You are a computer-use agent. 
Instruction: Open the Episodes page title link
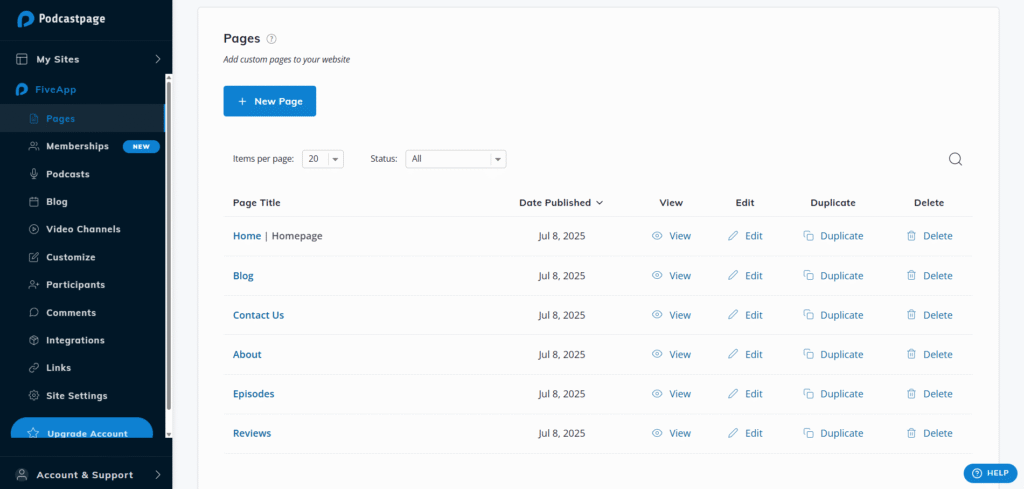tap(253, 394)
